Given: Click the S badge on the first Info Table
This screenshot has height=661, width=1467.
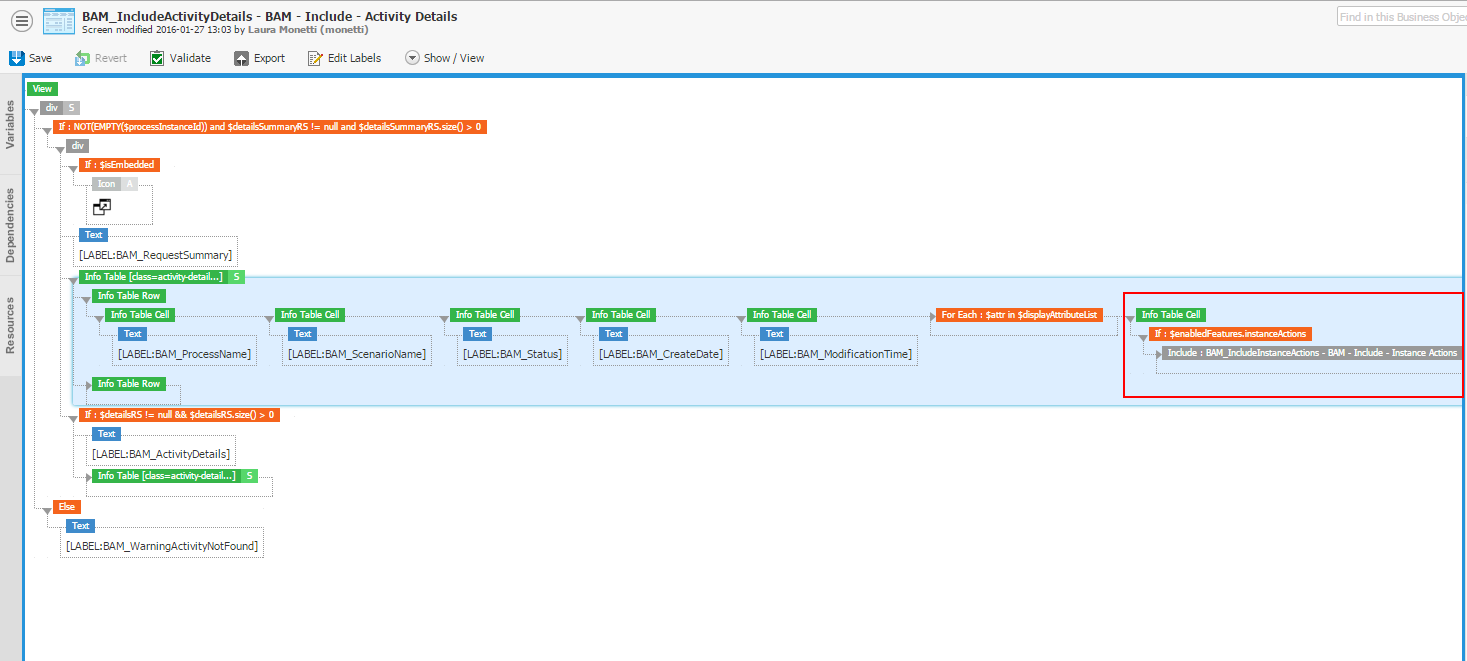Looking at the screenshot, I should (x=237, y=277).
